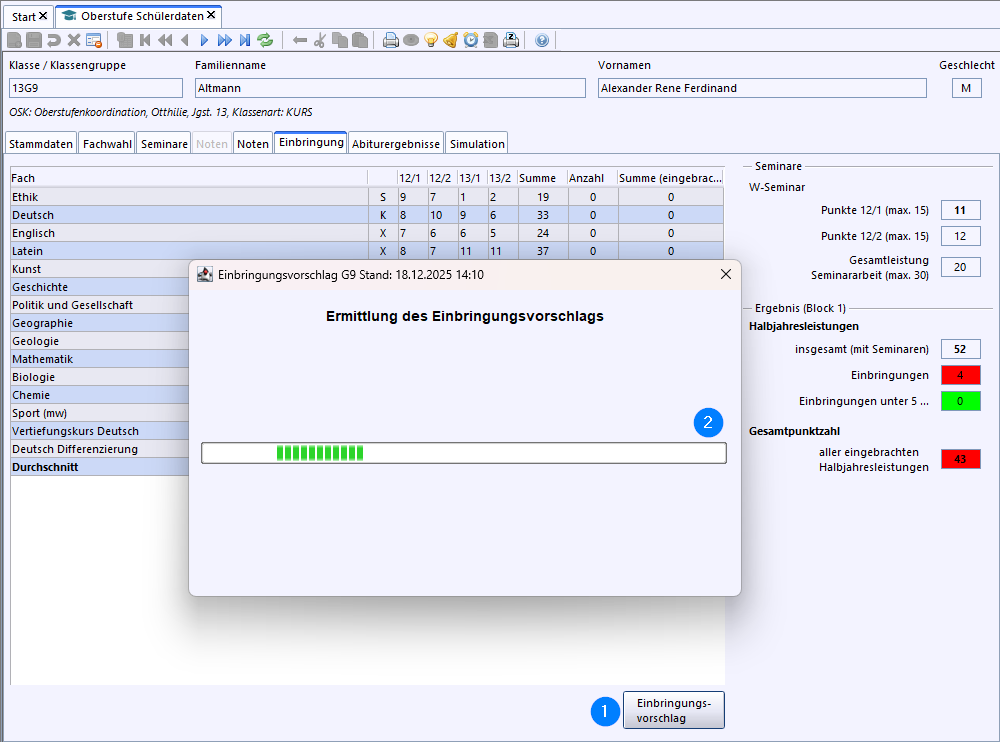Image resolution: width=1000 pixels, height=742 pixels.
Task: Click the green refresh arrows icon
Action: pos(265,40)
